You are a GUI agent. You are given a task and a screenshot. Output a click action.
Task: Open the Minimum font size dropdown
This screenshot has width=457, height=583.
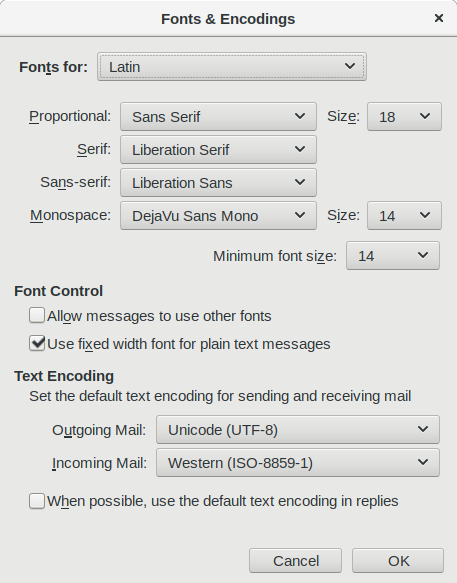point(393,256)
